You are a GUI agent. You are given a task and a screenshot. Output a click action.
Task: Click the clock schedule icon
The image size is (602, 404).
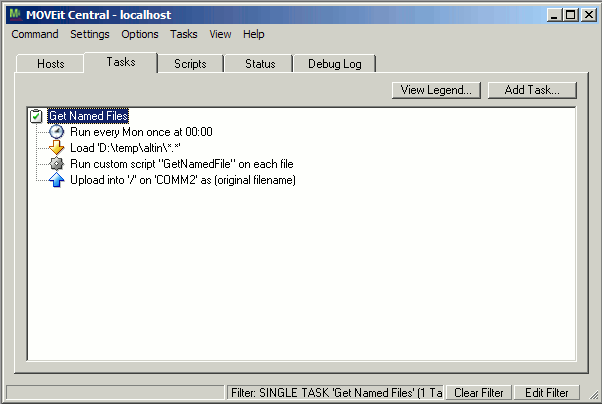[x=56, y=132]
